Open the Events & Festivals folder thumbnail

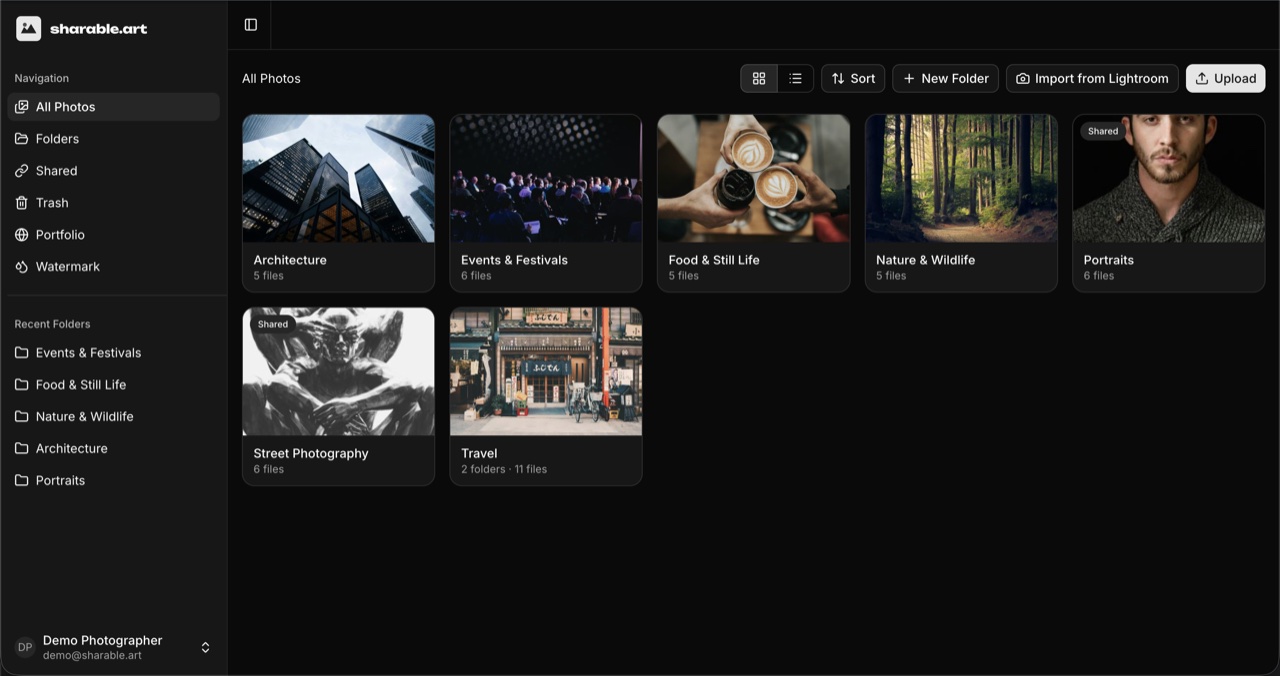pyautogui.click(x=546, y=178)
